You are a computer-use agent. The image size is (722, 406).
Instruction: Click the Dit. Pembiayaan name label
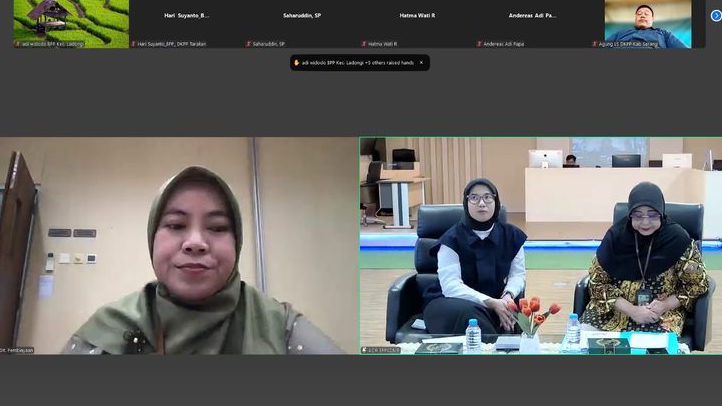pos(17,350)
